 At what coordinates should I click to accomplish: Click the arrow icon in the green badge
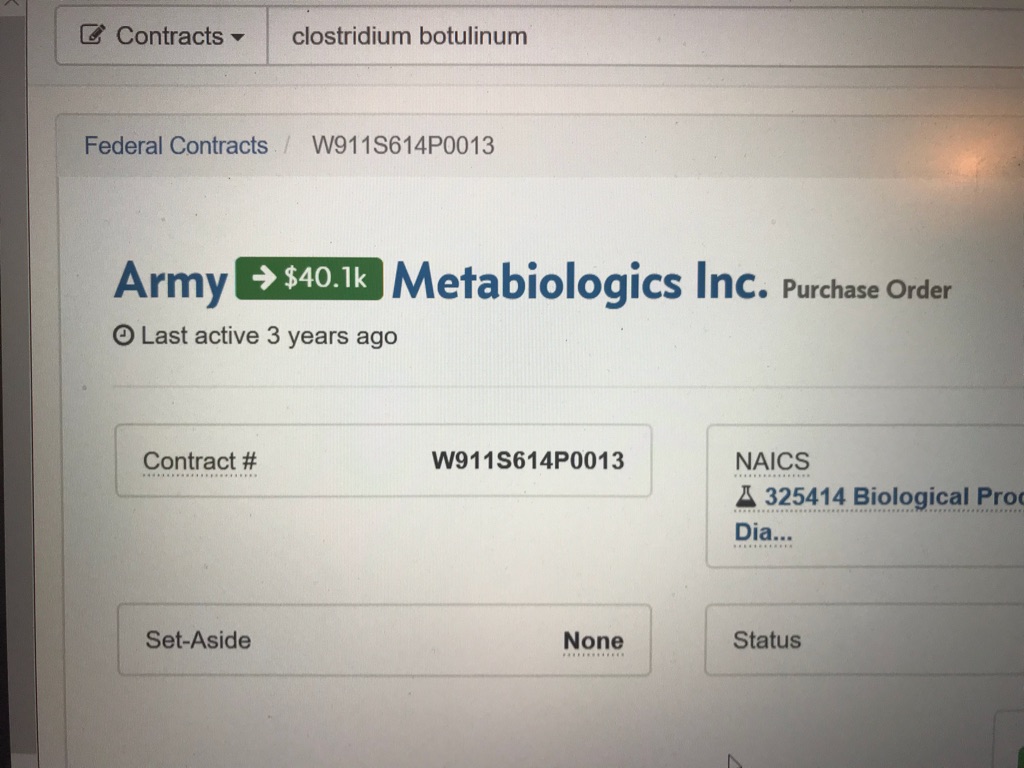pos(262,279)
